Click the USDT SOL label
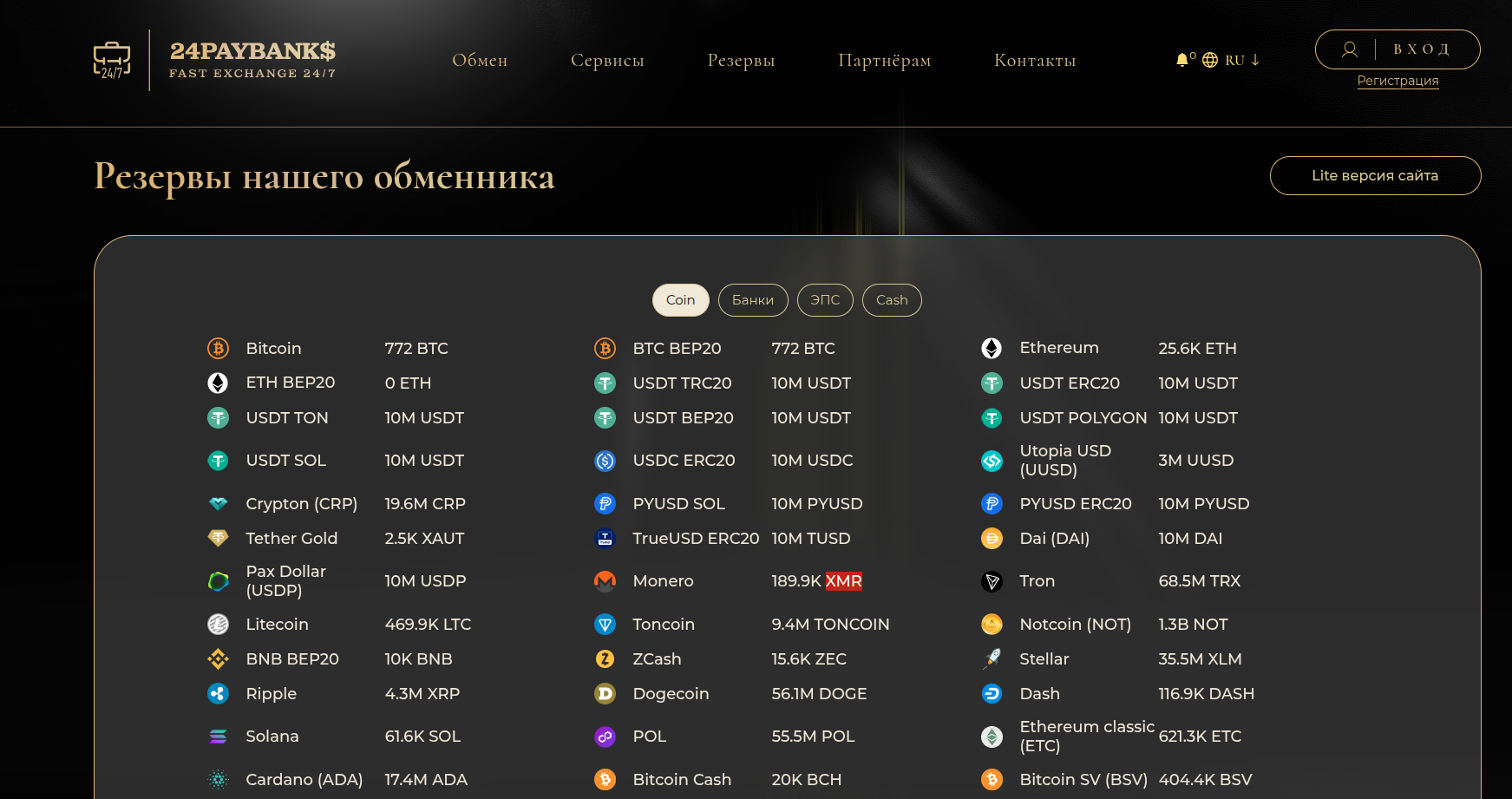Screen dimensions: 1512x799 coord(285,461)
